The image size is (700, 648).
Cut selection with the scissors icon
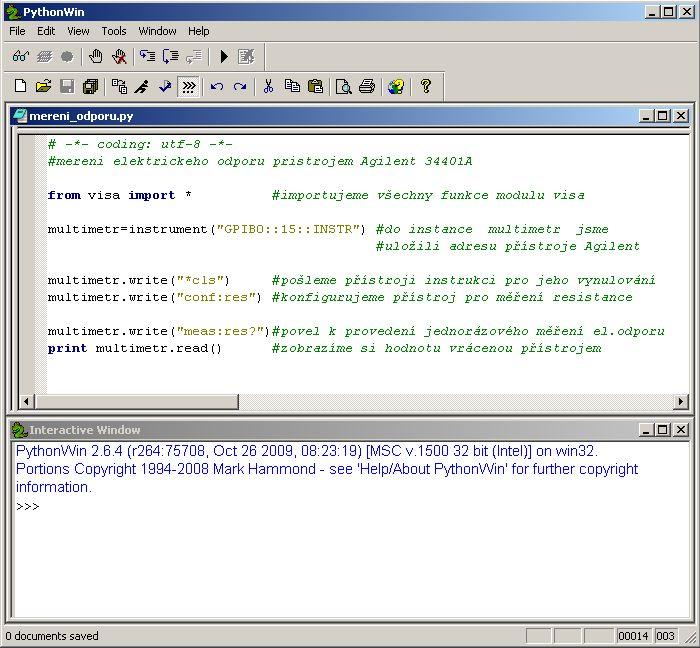click(x=268, y=86)
